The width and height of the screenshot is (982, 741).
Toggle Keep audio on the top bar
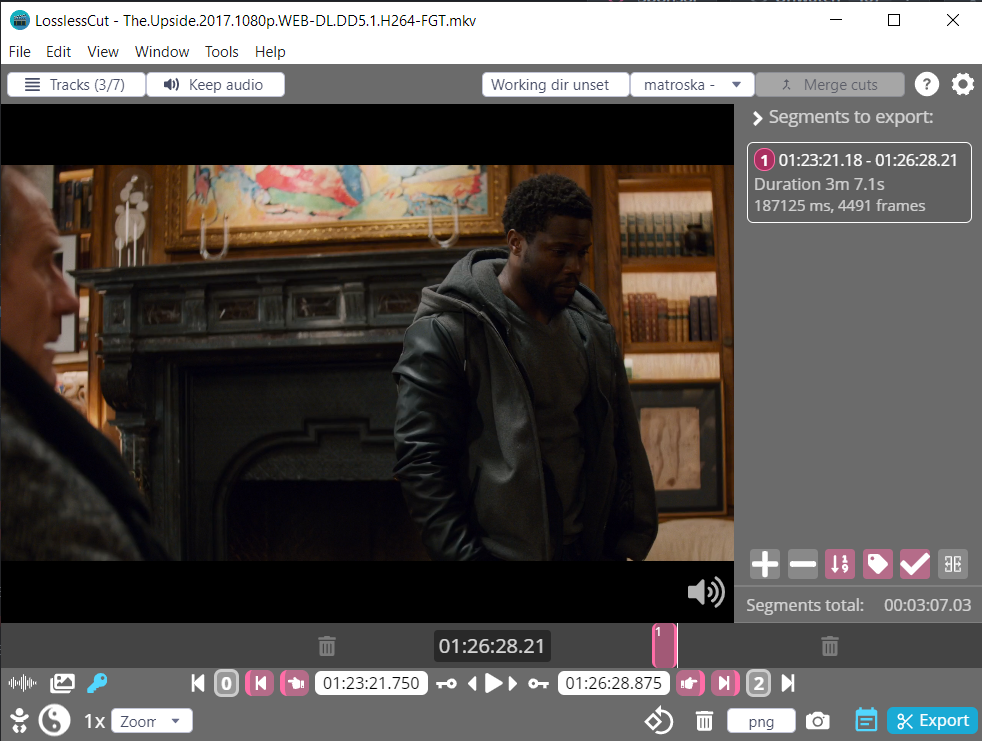tap(215, 84)
